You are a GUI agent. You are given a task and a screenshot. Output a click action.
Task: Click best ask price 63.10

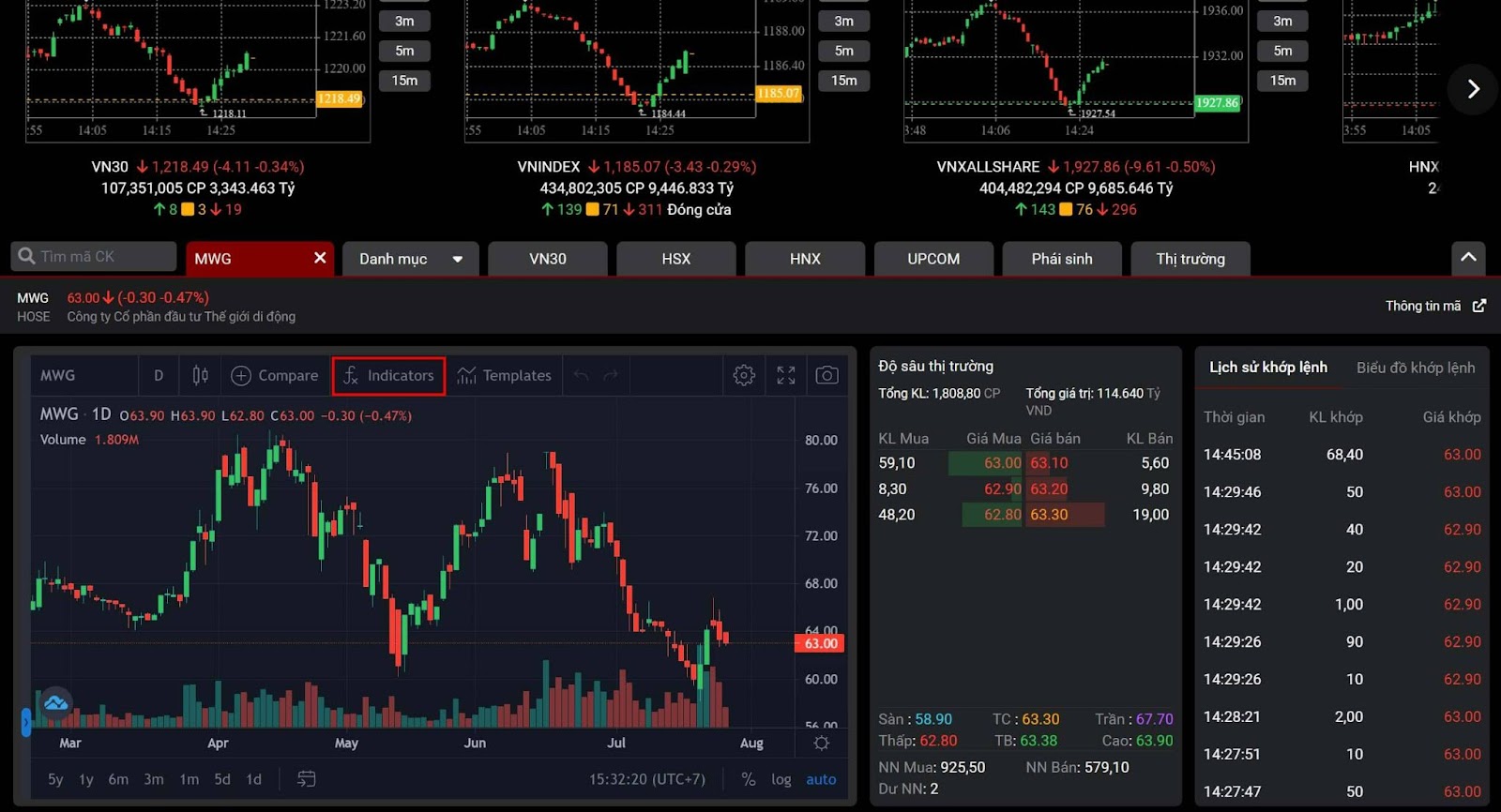coord(1049,463)
